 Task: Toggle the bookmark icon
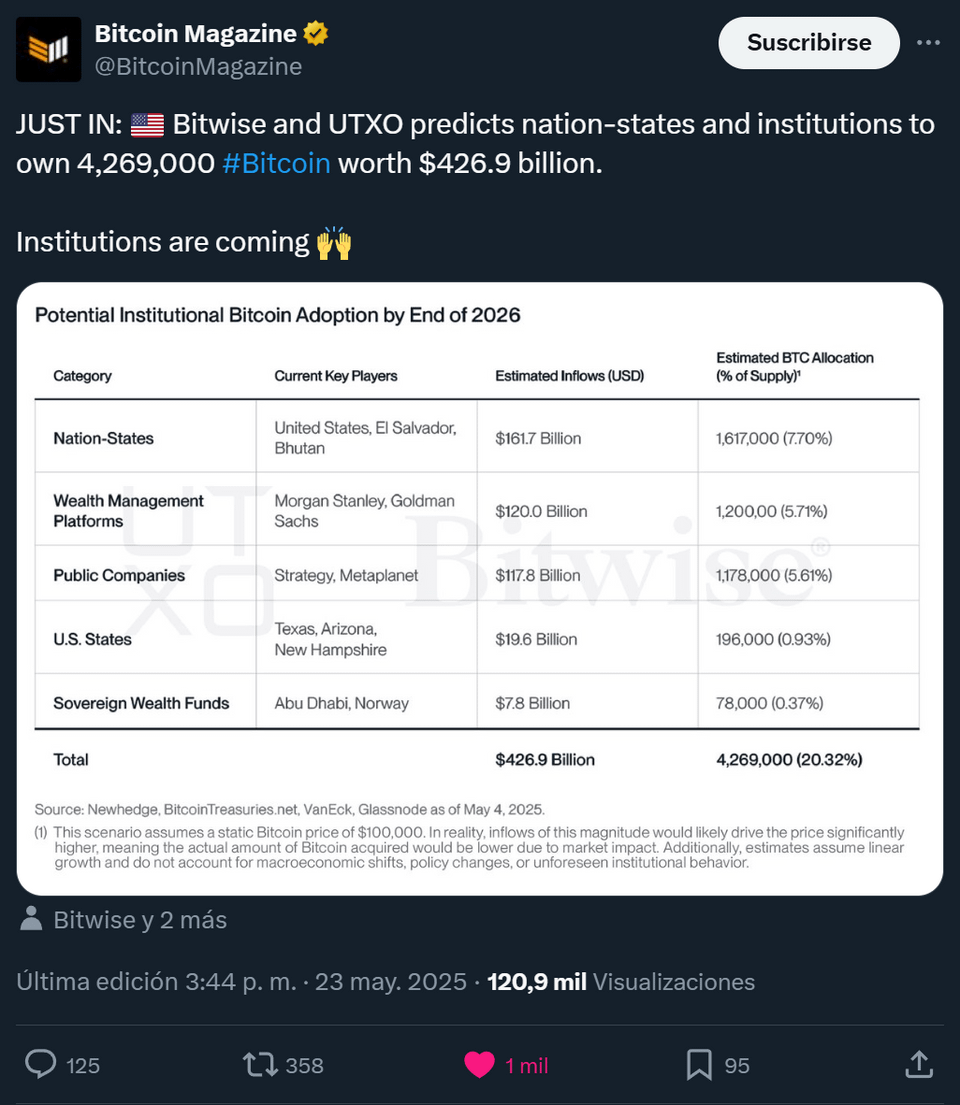(x=699, y=1064)
